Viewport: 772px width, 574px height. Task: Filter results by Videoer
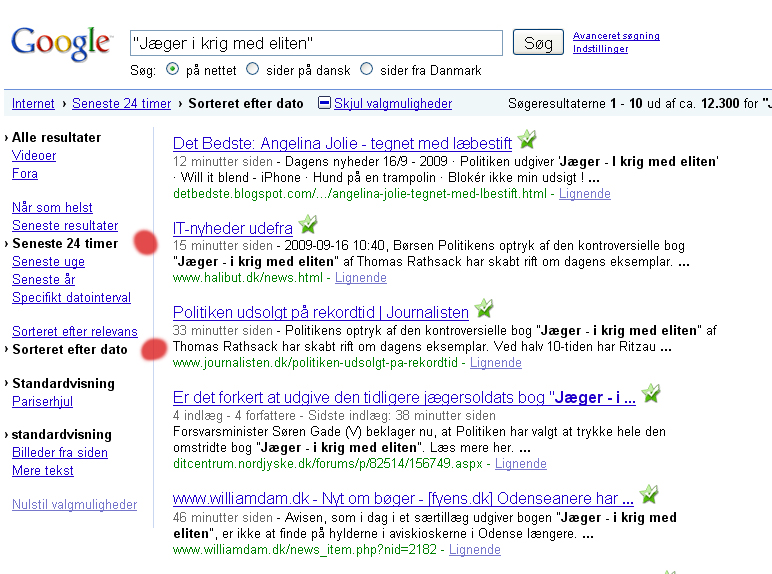tap(34, 156)
